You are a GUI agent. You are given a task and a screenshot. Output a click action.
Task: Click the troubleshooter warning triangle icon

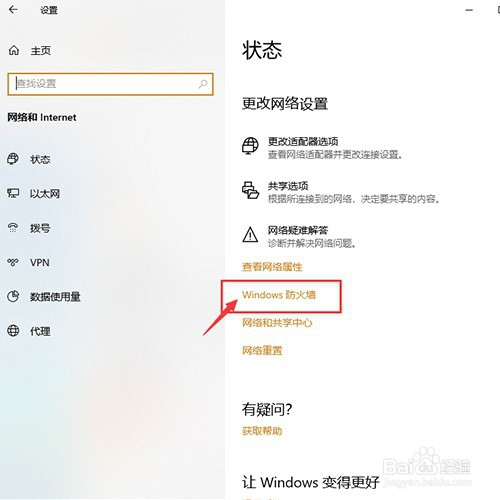(x=250, y=234)
